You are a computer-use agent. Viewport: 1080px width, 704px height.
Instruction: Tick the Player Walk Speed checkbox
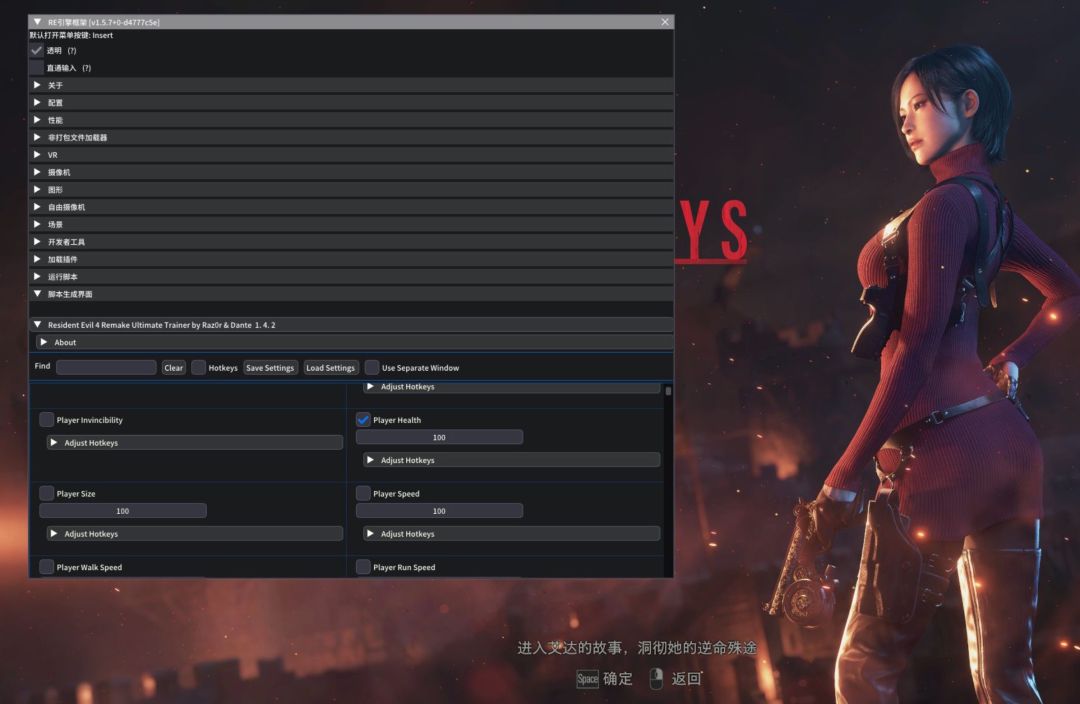(47, 567)
